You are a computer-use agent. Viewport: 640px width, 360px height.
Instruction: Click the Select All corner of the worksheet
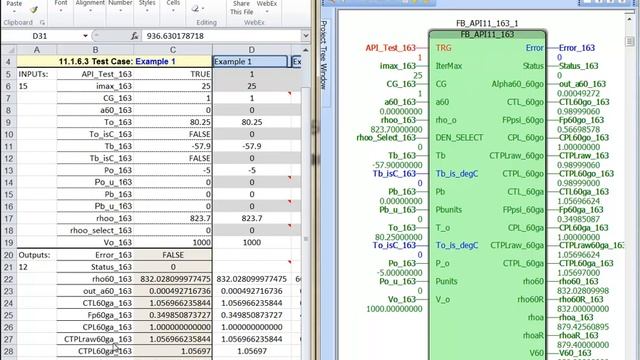click(9, 50)
